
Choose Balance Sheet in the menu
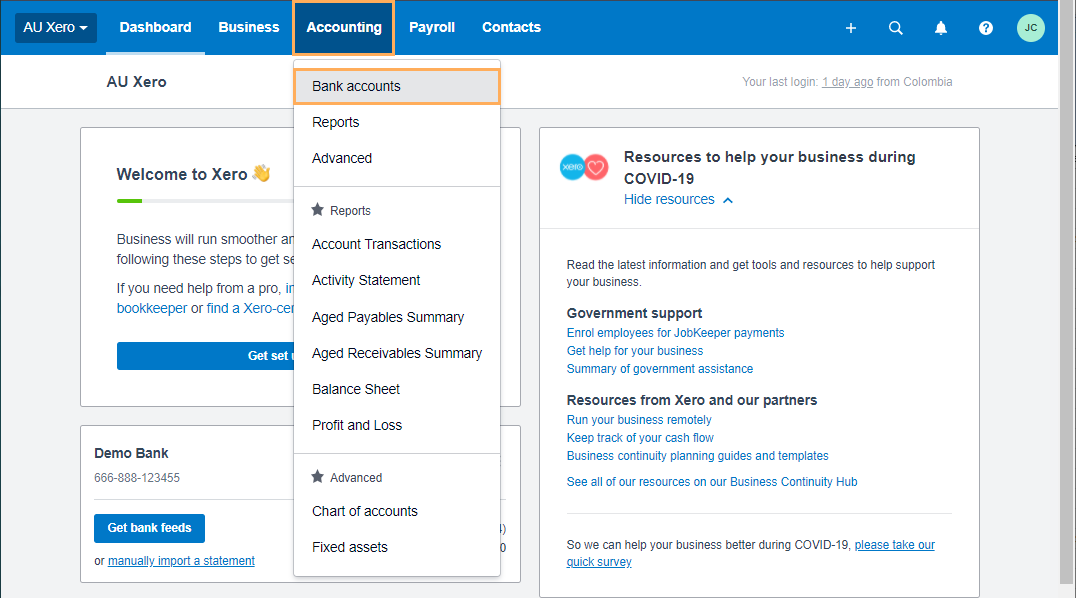point(356,389)
